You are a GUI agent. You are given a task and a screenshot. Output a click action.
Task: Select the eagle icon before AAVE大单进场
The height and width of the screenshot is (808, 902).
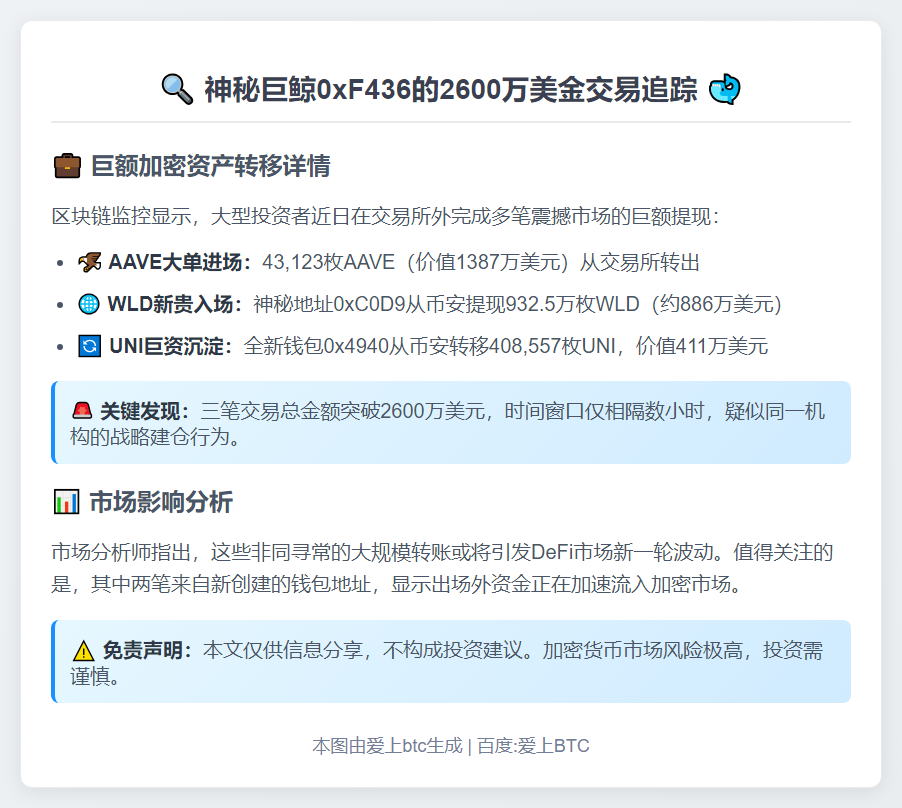click(x=90, y=263)
